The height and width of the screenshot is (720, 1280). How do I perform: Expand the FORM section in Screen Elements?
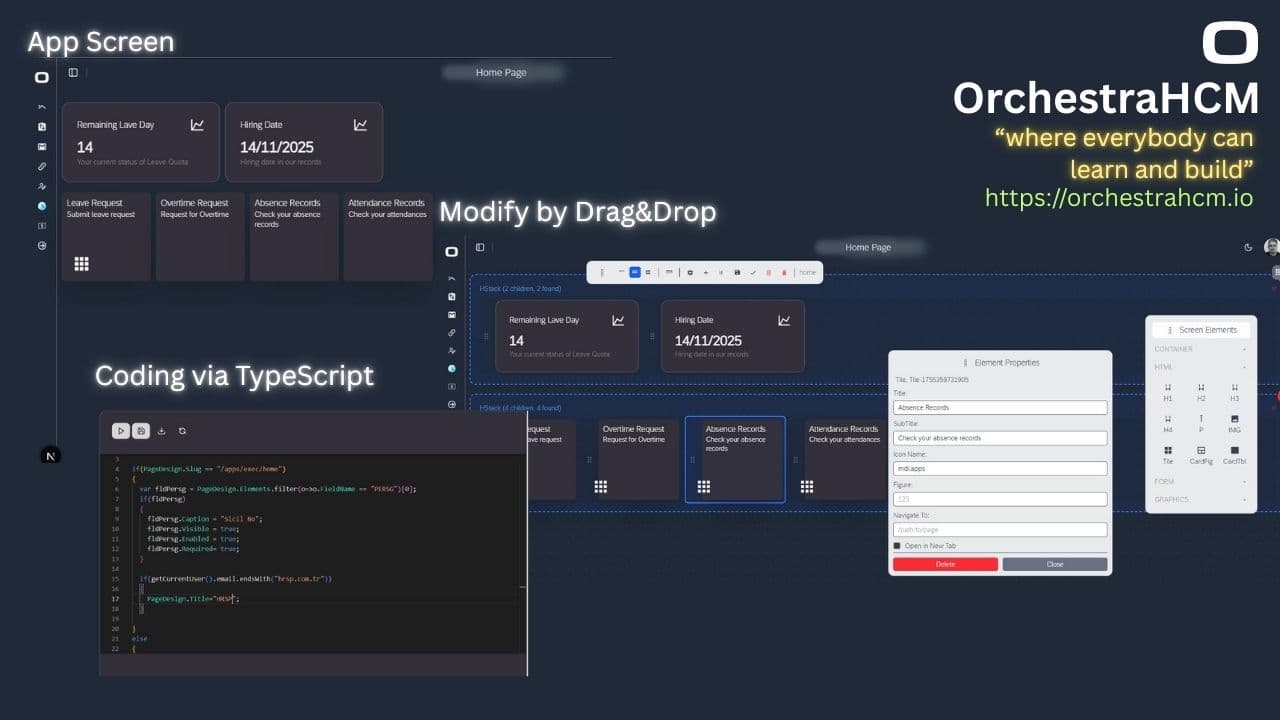(x=1200, y=482)
